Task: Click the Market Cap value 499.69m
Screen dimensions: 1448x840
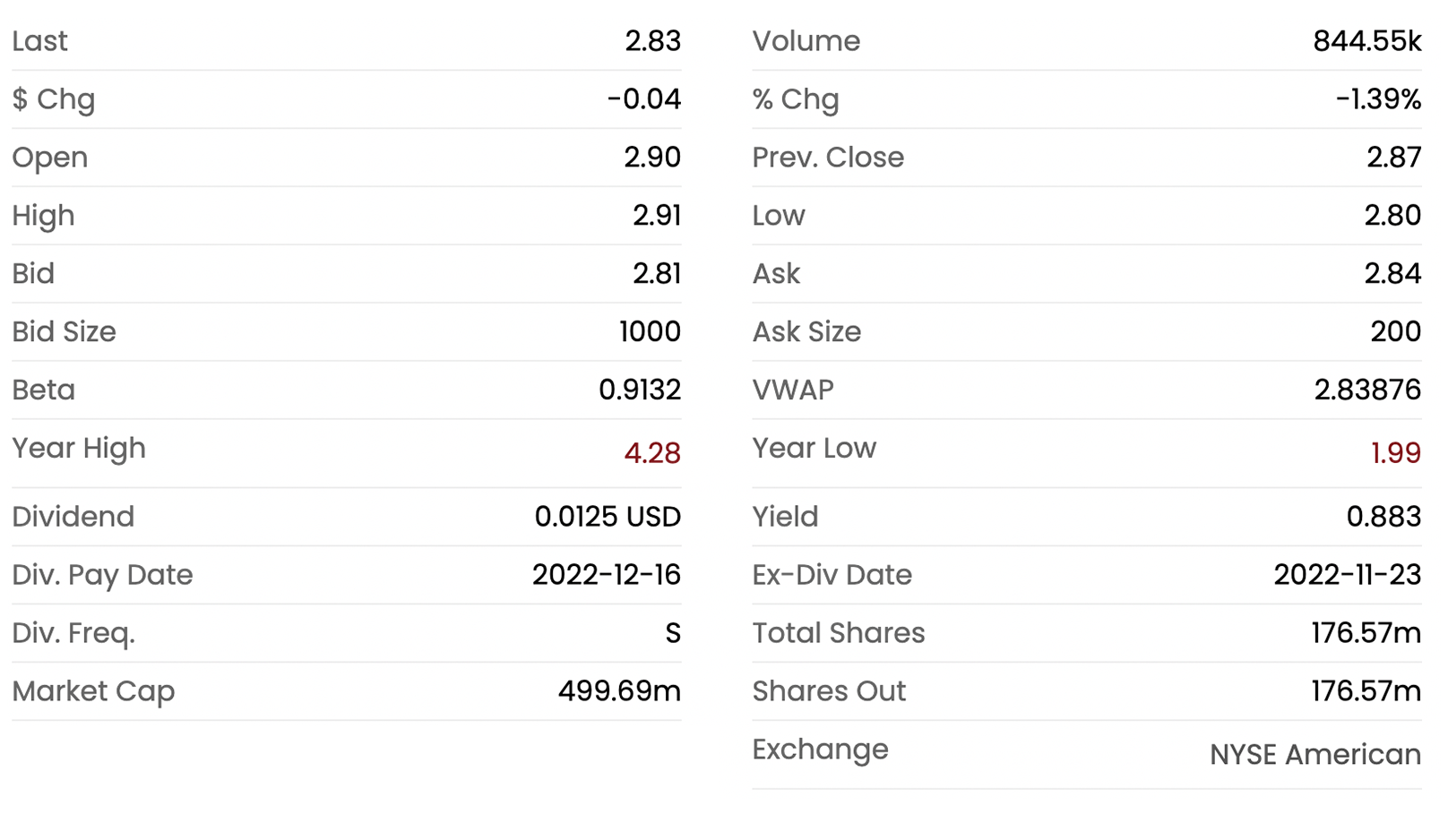Action: point(619,691)
